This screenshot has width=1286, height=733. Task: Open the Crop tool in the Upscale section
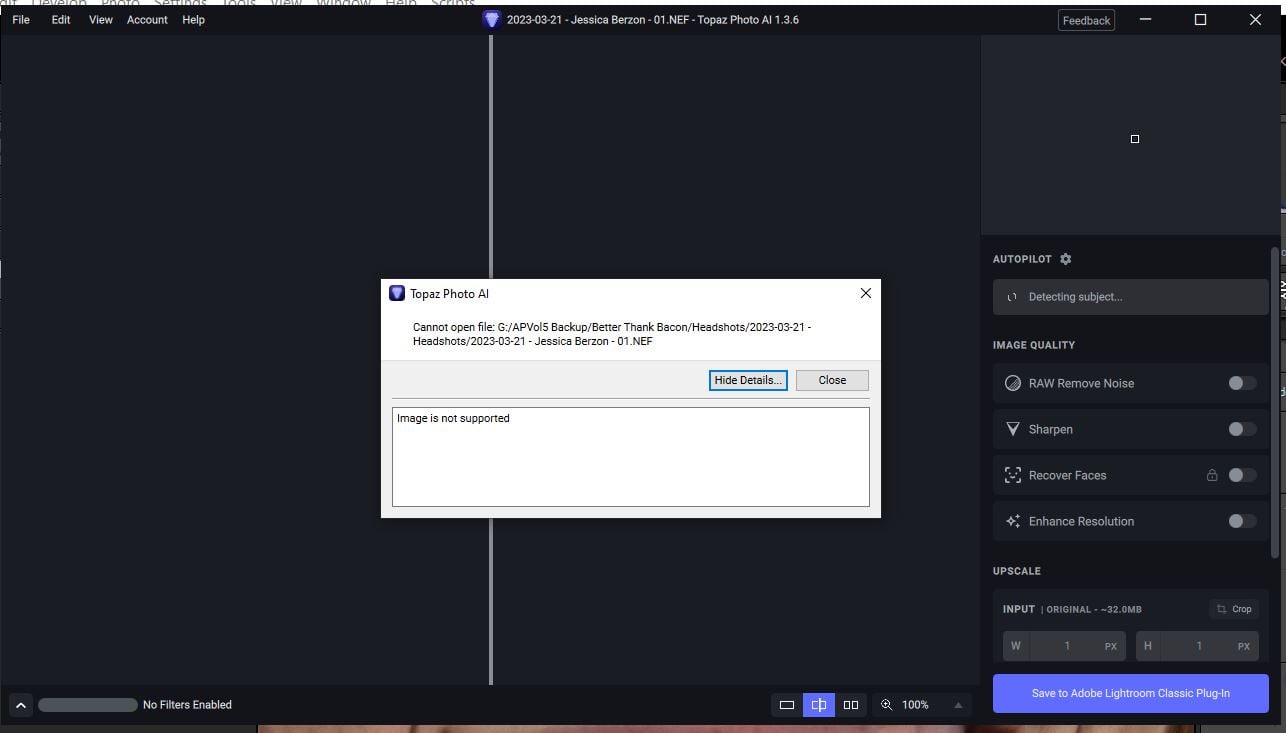tap(1233, 609)
